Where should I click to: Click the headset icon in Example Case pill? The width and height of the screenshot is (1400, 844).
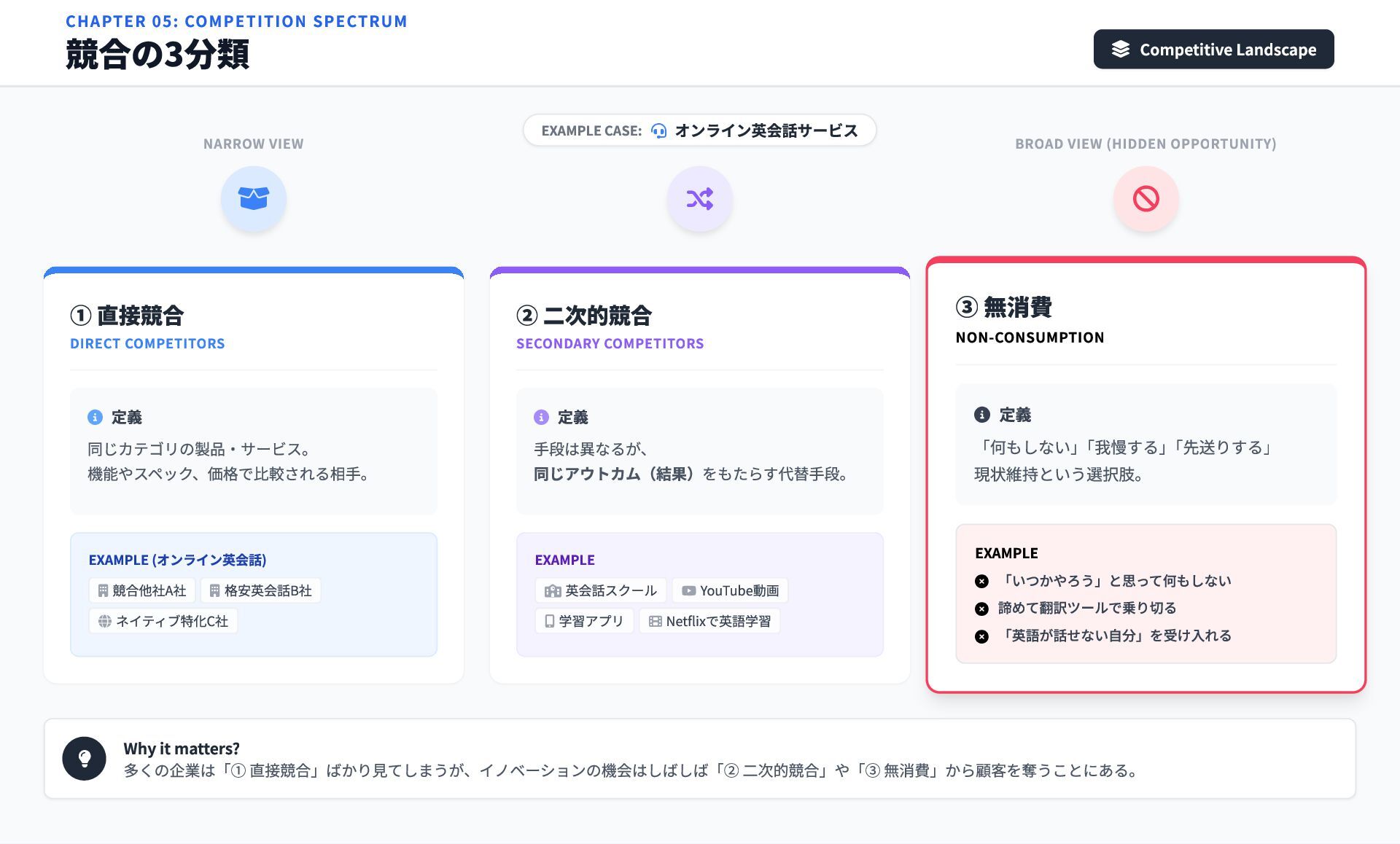[658, 130]
